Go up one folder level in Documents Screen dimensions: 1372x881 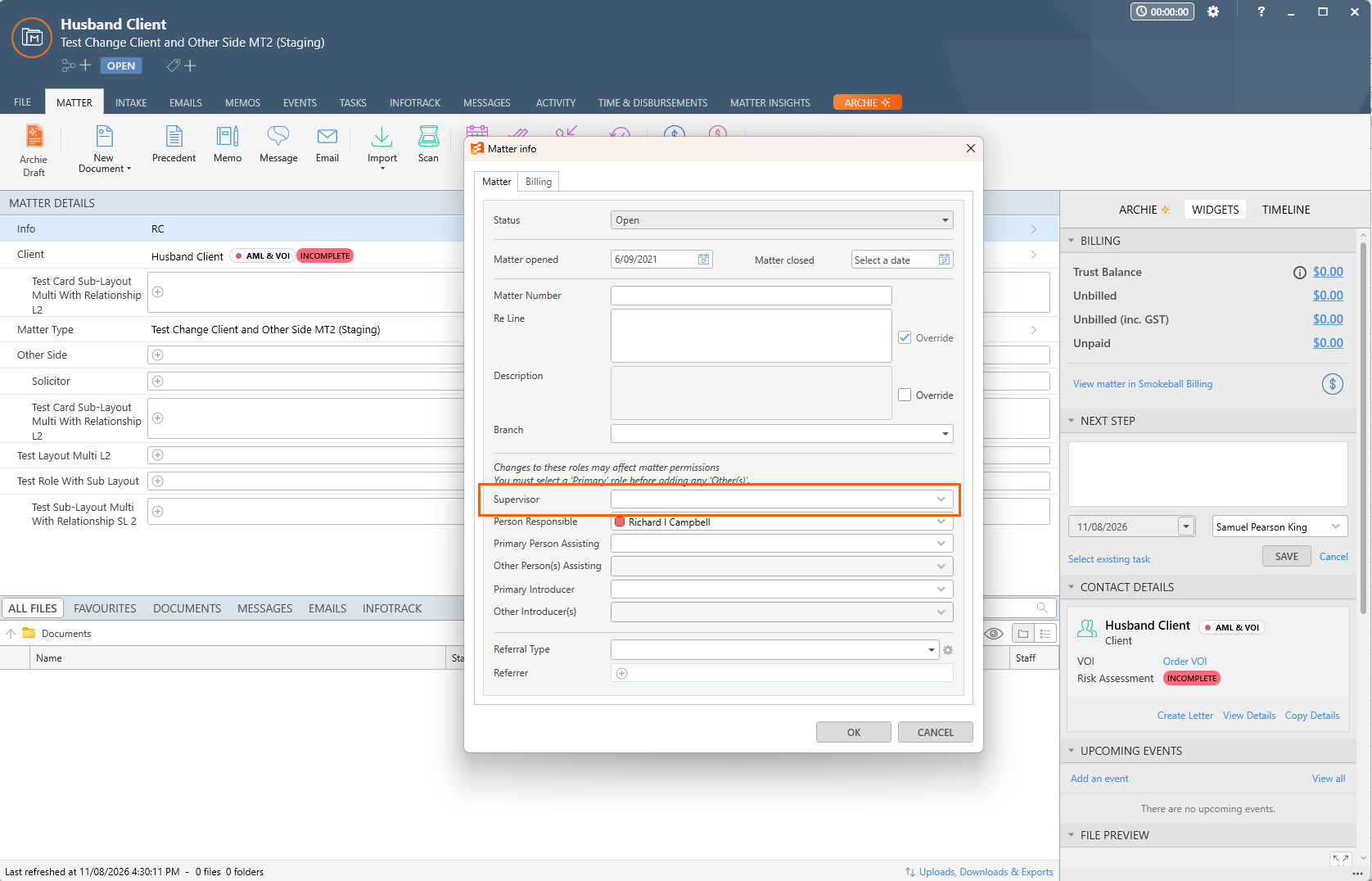pyautogui.click(x=11, y=633)
